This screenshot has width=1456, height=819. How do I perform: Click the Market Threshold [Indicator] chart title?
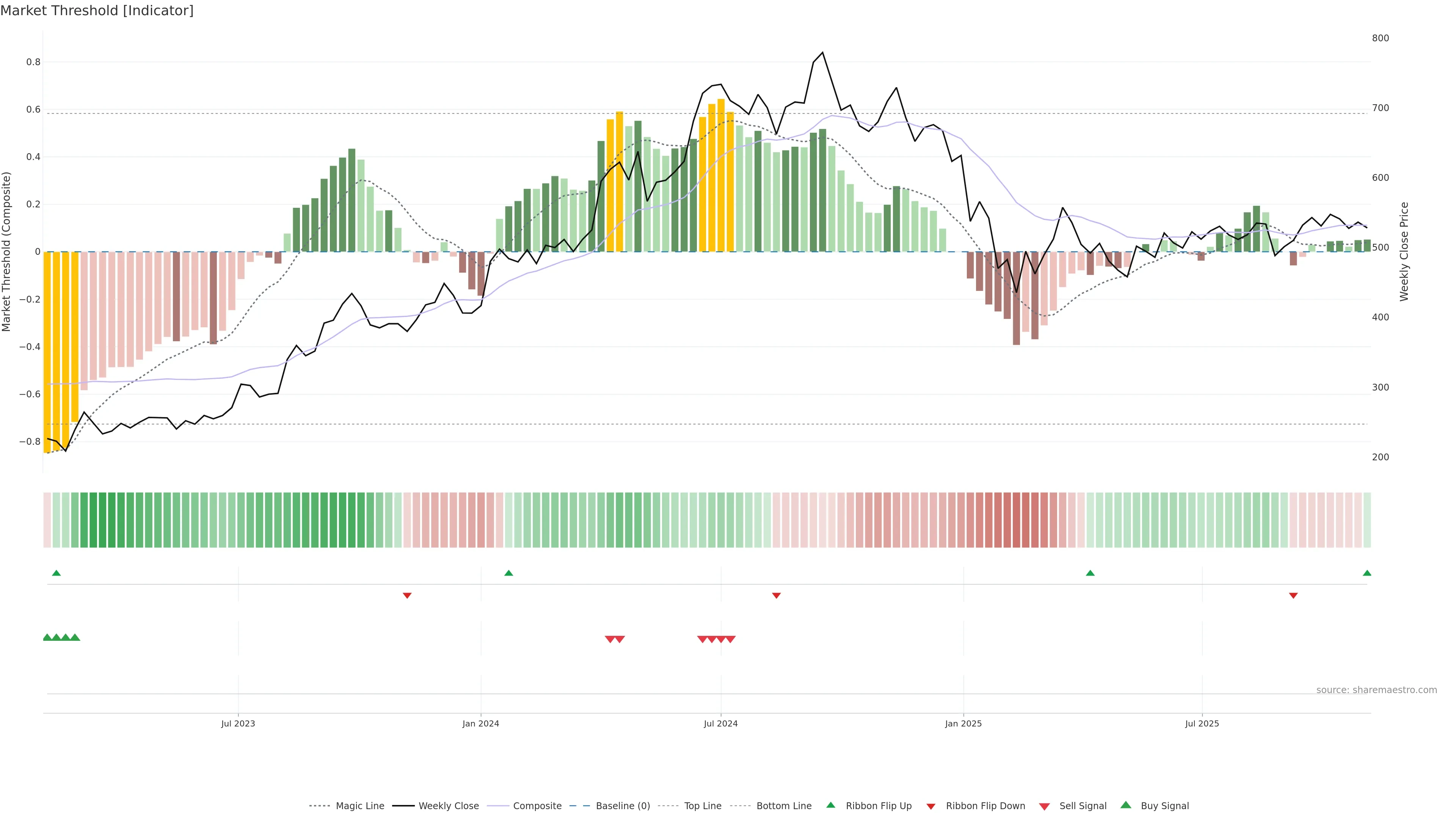tap(97, 11)
